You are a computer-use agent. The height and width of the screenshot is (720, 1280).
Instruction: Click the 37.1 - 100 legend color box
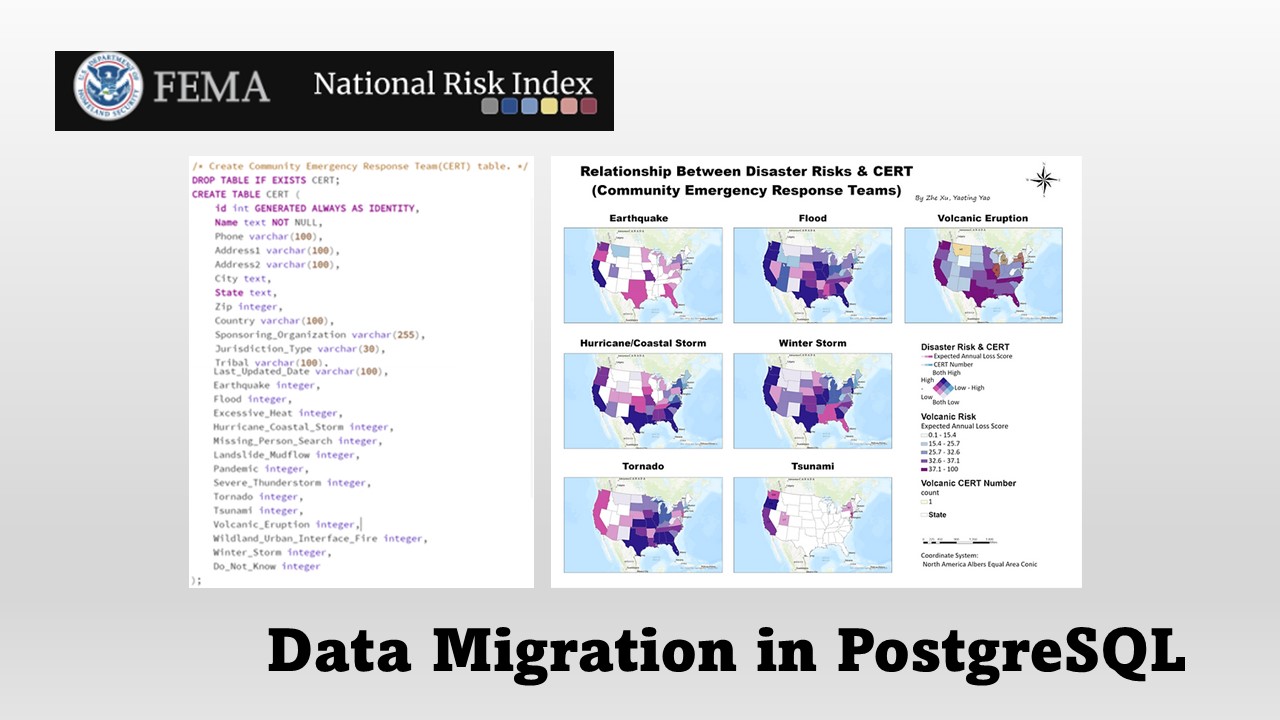[x=924, y=468]
